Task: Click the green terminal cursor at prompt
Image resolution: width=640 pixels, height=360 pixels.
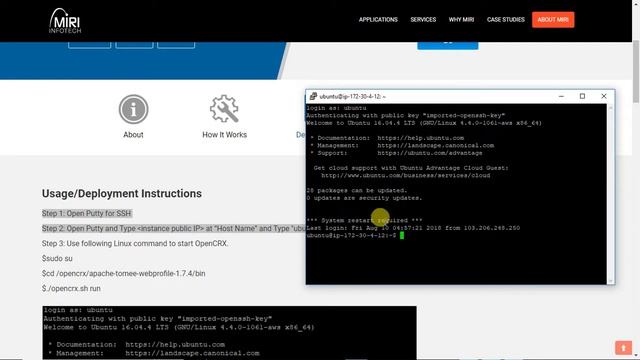Action: click(x=402, y=236)
